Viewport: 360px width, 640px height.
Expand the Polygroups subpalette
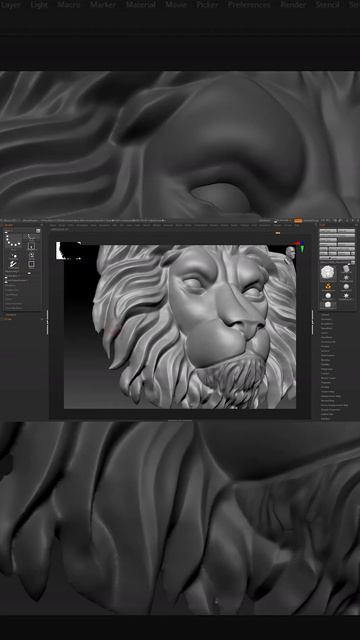click(x=327, y=369)
